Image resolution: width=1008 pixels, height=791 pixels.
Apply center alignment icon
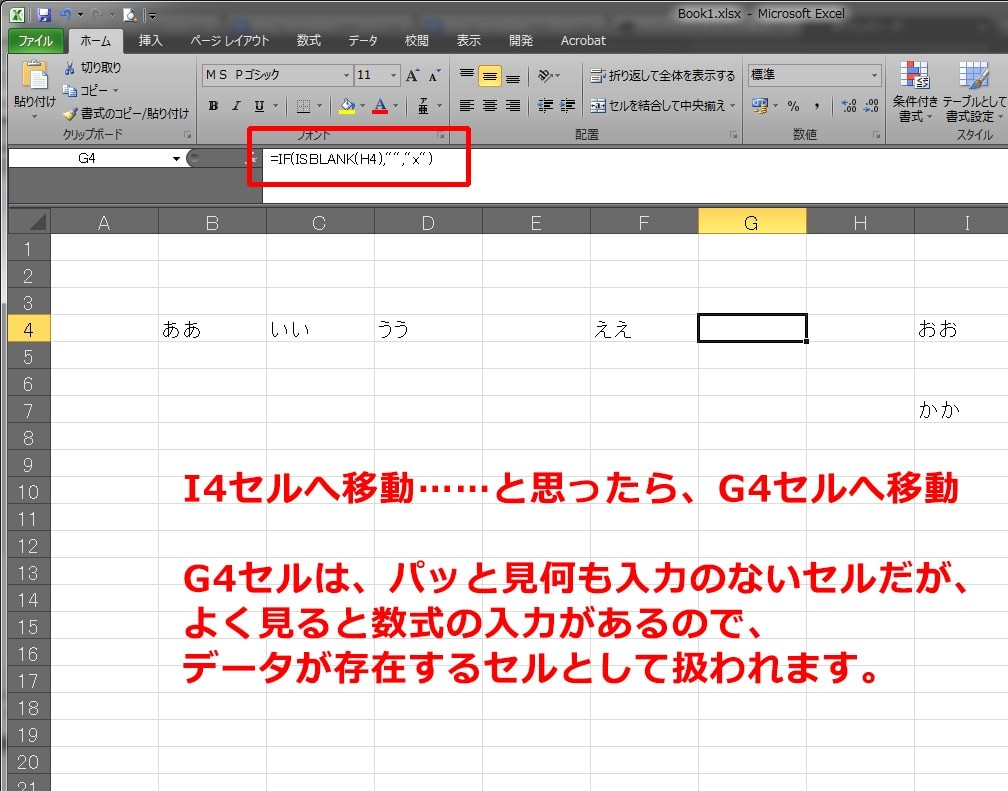click(490, 105)
